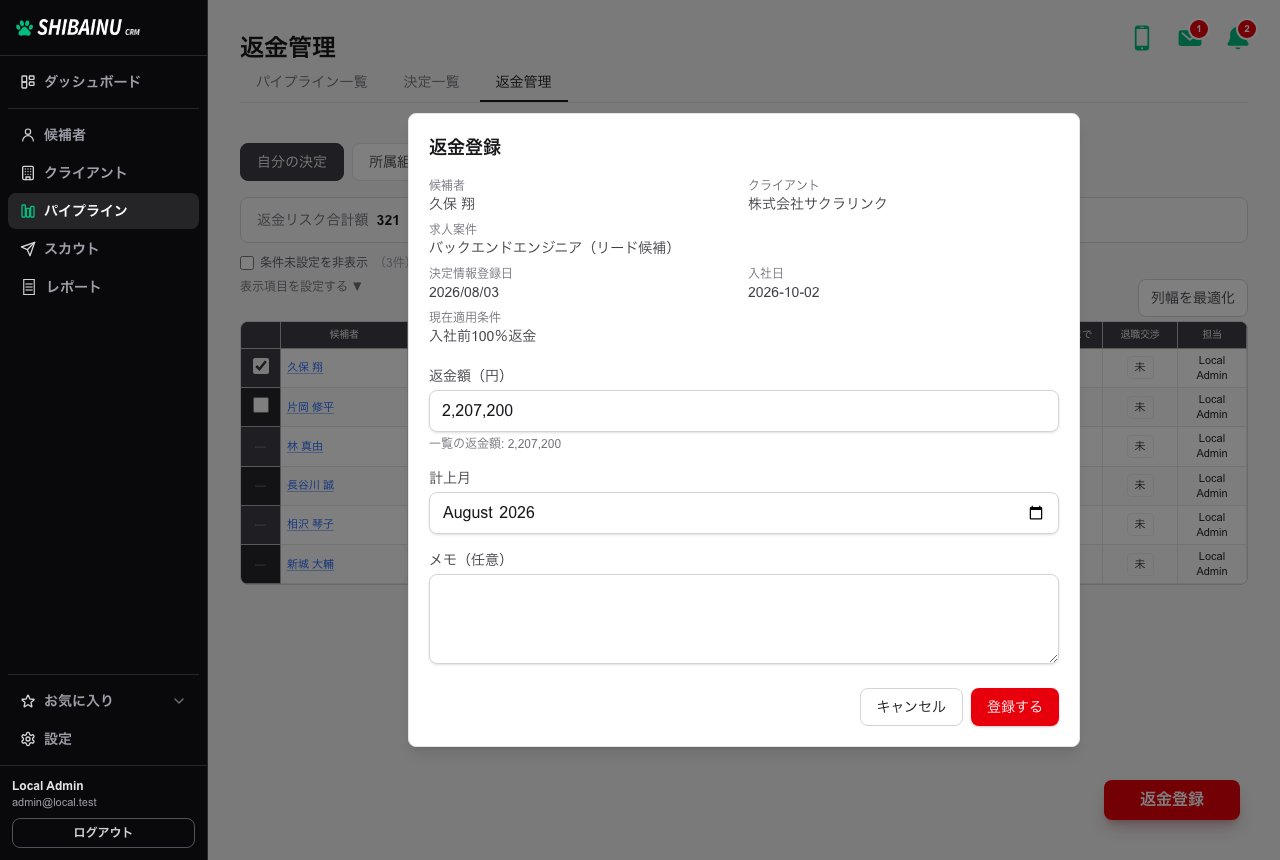
Task: Click 列幅を最適化 button
Action: tap(1193, 298)
